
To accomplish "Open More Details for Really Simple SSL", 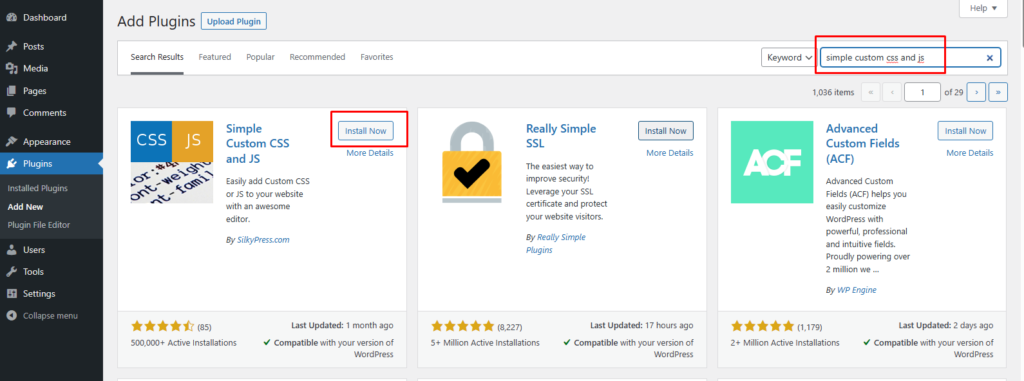I will (670, 153).
